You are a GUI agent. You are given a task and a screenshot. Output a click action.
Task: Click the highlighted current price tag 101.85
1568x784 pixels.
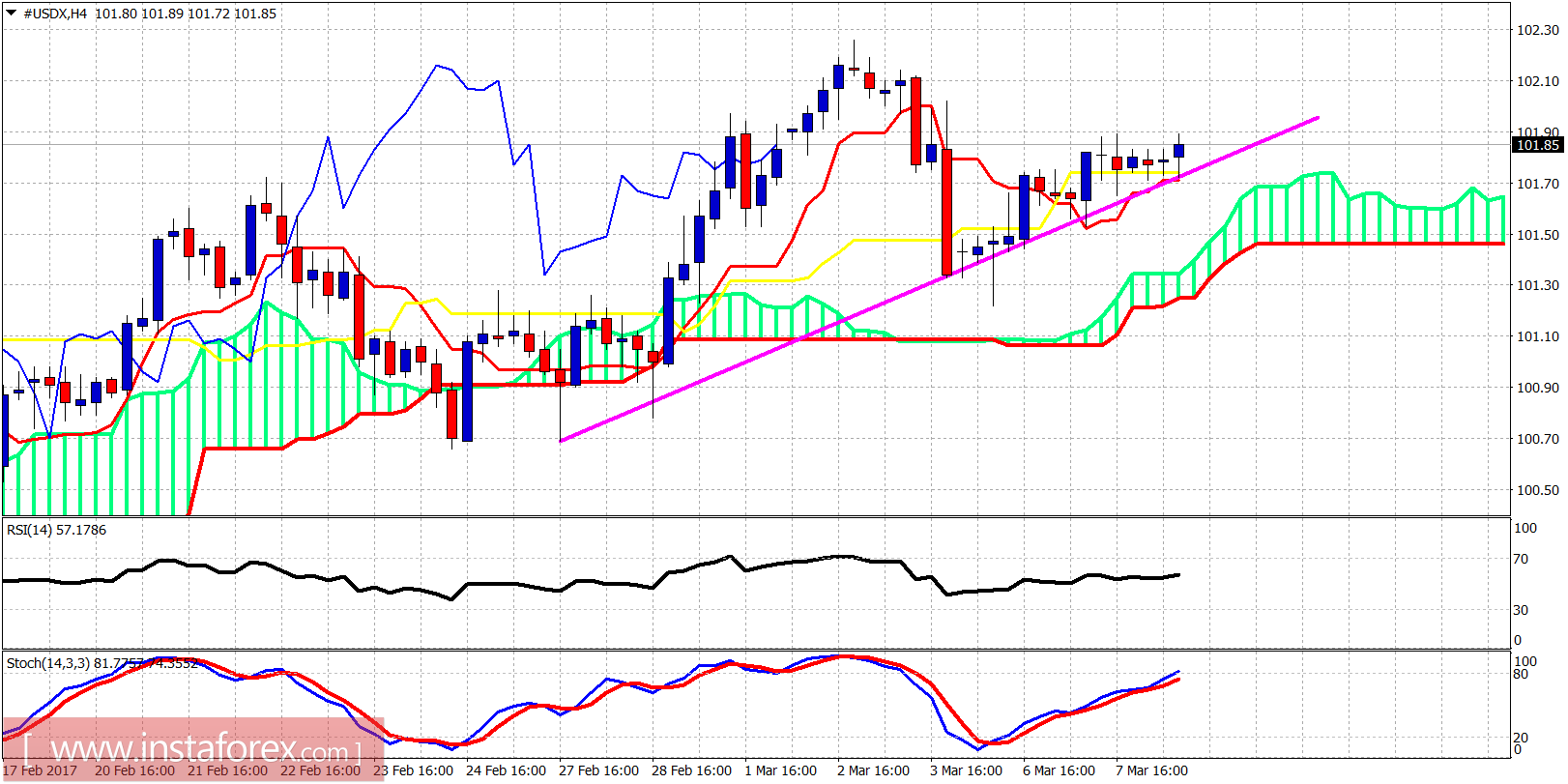tap(1537, 145)
